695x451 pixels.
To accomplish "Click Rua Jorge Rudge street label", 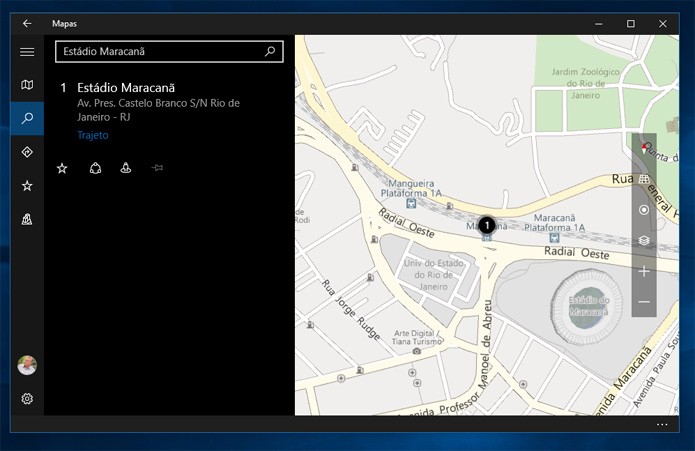I will 351,310.
